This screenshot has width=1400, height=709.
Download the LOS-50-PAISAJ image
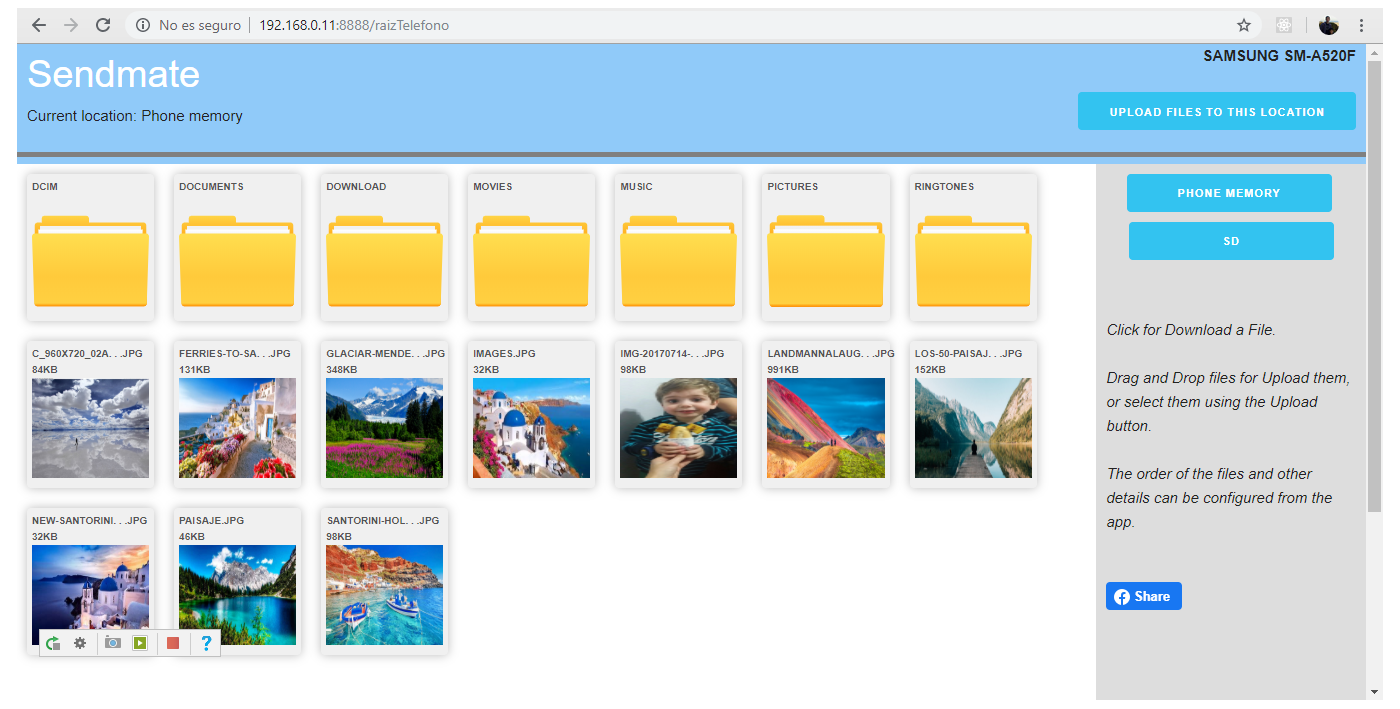click(972, 428)
